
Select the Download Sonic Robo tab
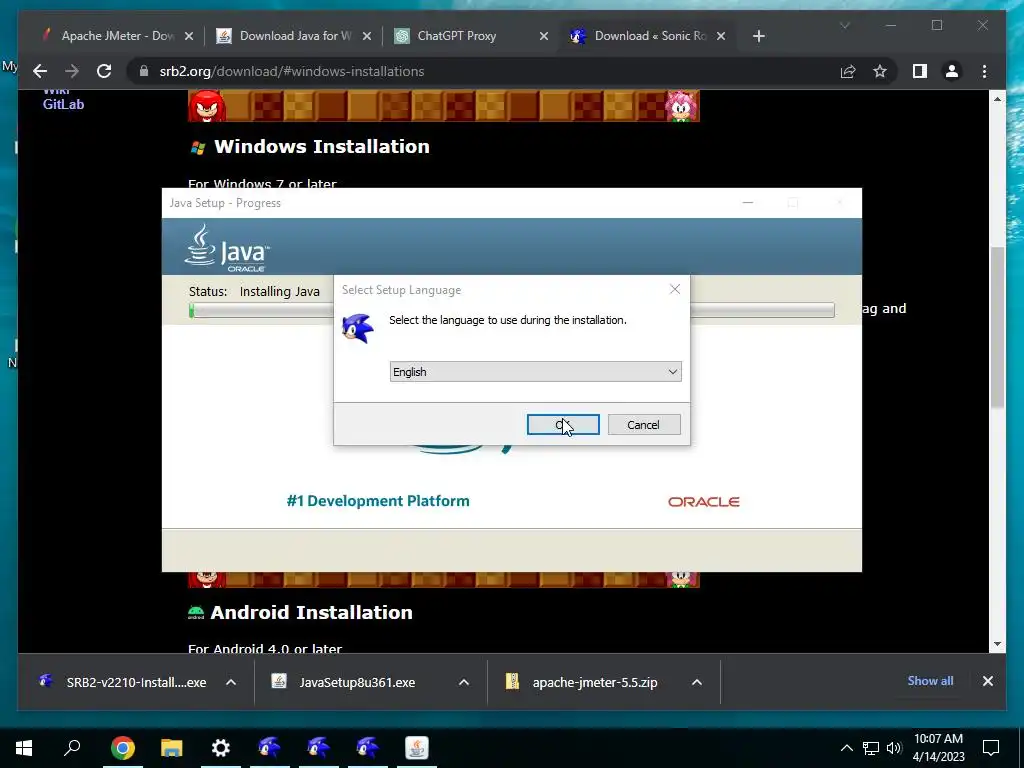650,36
